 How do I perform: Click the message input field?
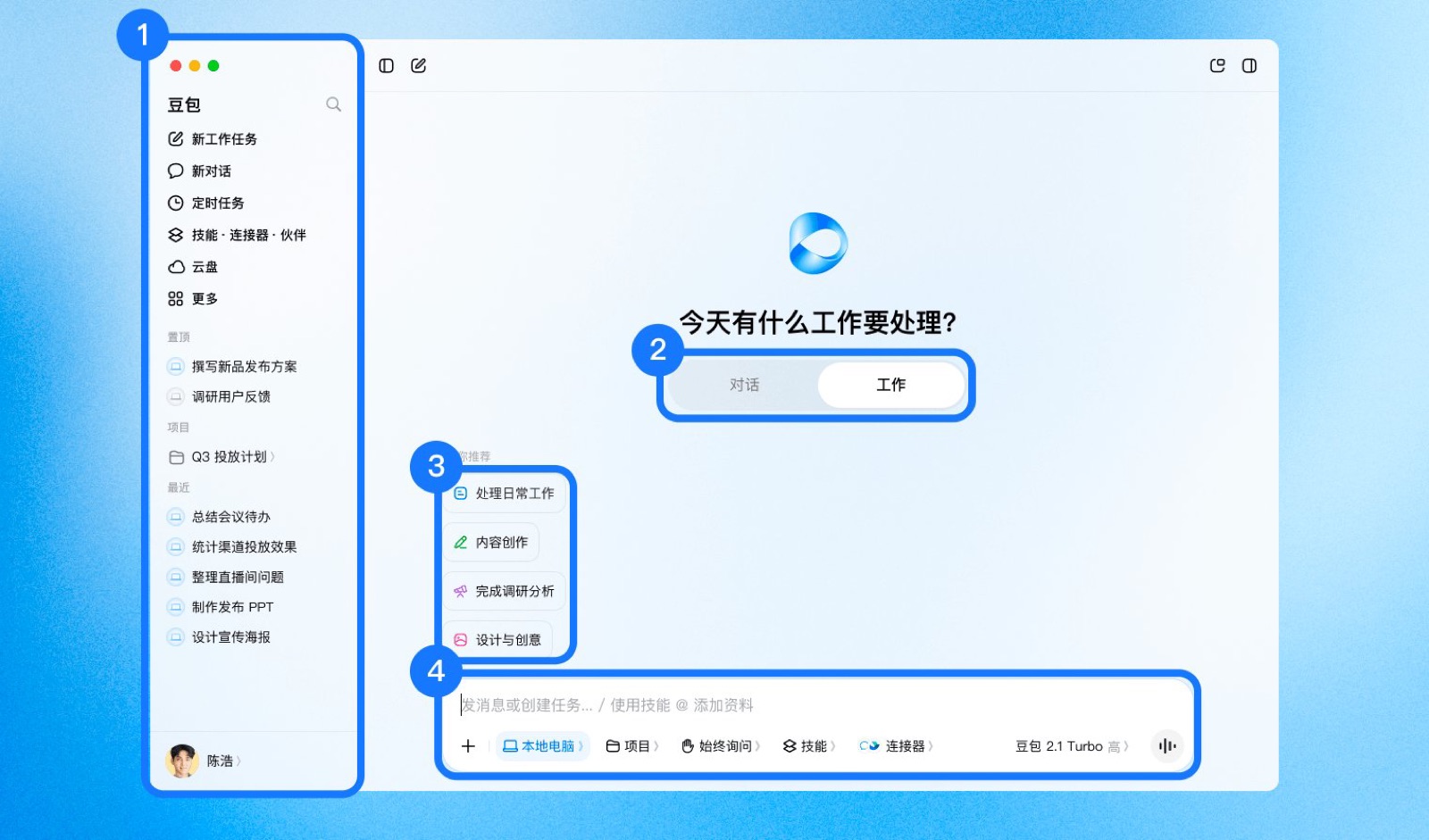pos(816,705)
